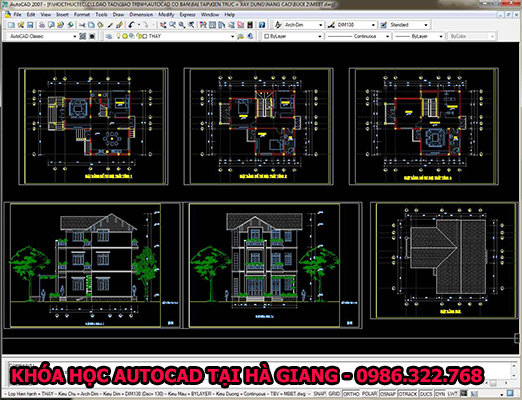Toggle ORTHO mode in status bar
The image size is (522, 400).
pos(351,394)
